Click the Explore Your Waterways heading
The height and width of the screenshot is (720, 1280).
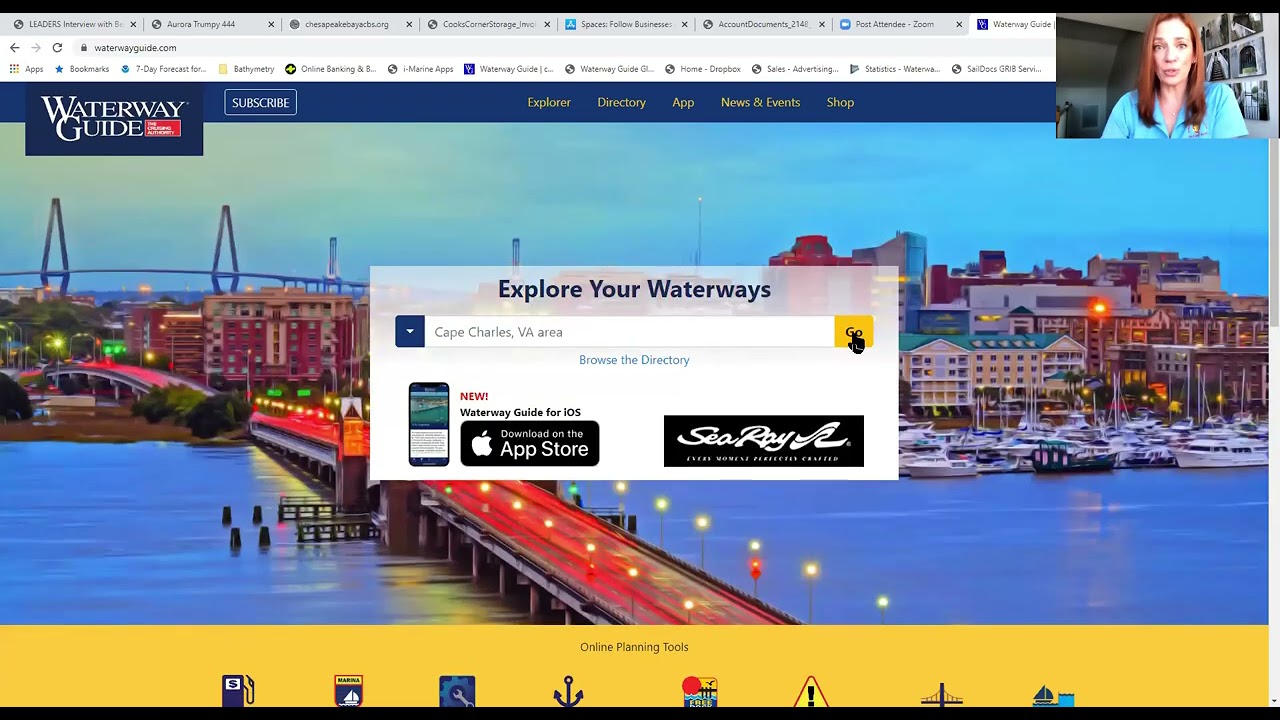coord(634,289)
